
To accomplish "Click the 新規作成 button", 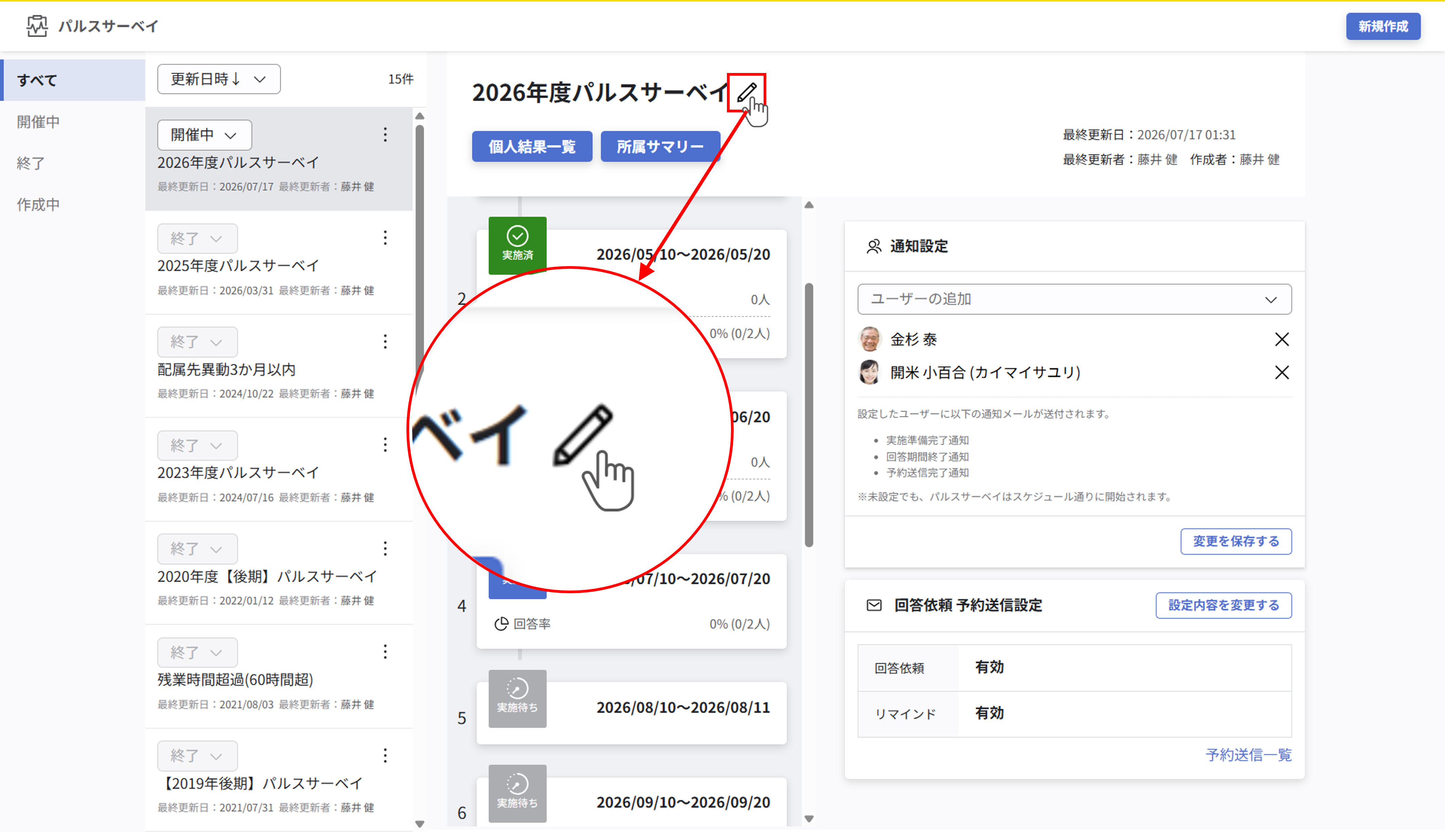I will click(x=1383, y=26).
